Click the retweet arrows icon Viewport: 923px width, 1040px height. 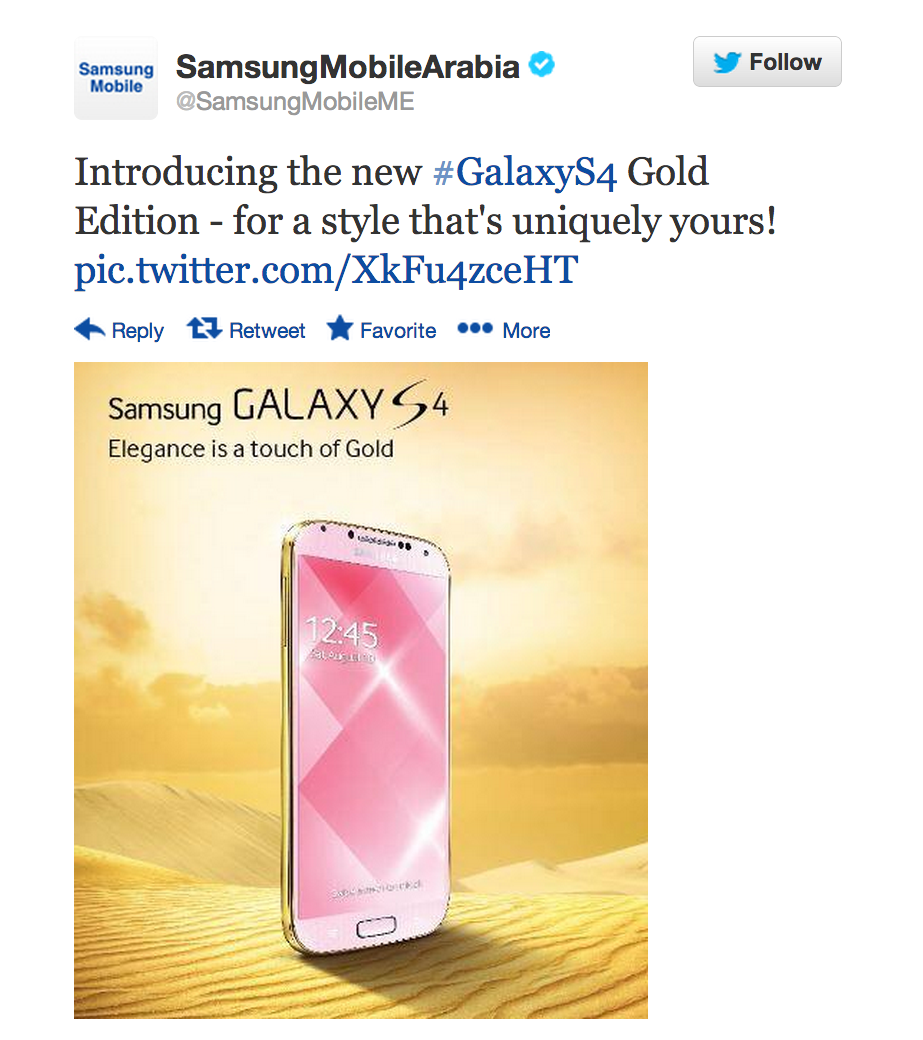(204, 328)
